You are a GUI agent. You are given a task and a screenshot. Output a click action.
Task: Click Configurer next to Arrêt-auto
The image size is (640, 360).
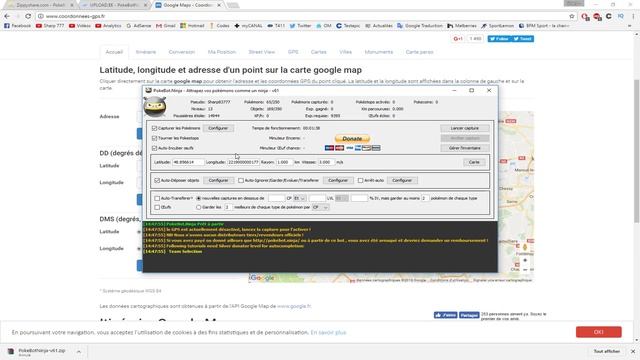[402, 180]
